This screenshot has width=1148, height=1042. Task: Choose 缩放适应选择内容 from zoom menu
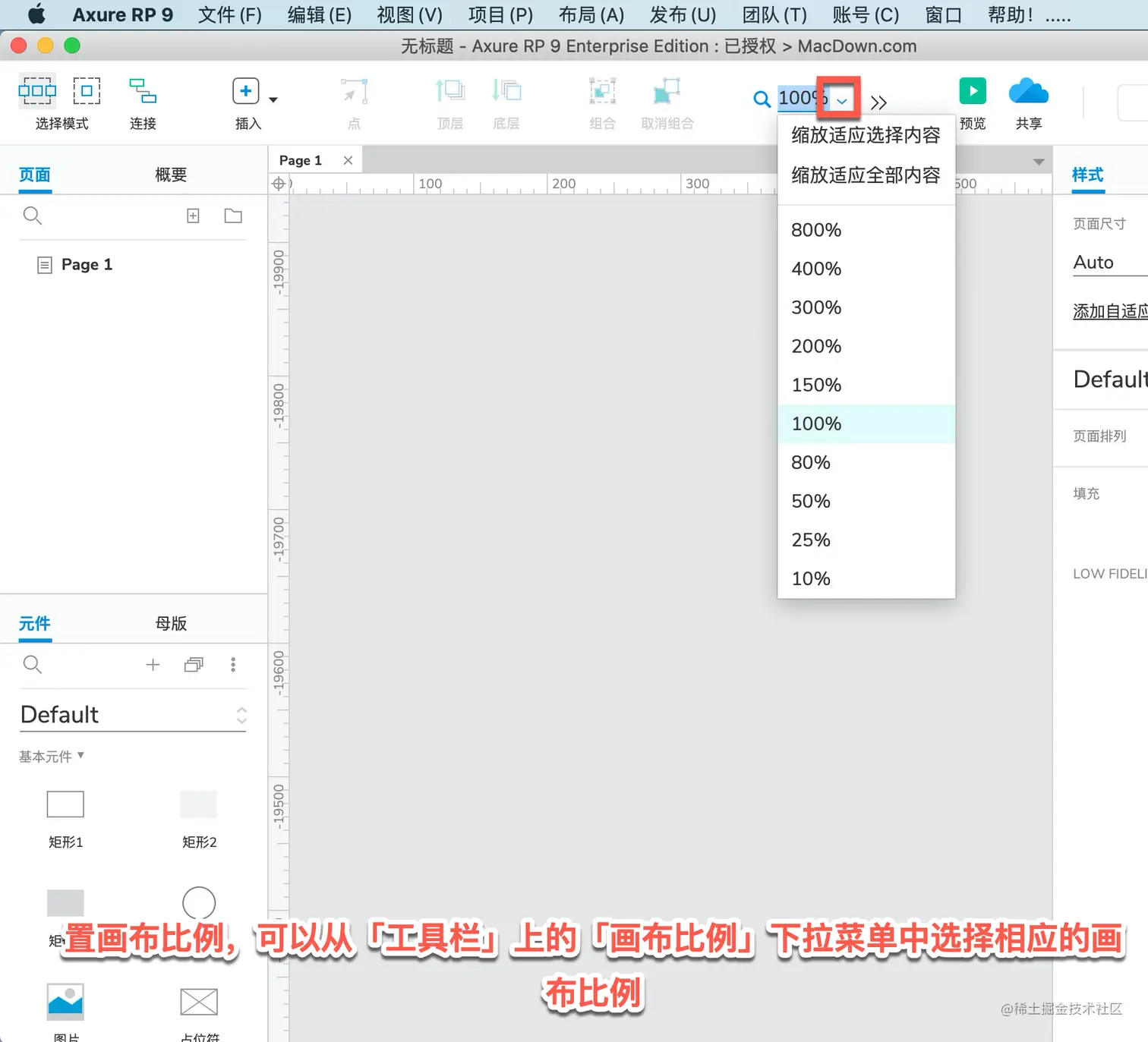click(x=866, y=135)
